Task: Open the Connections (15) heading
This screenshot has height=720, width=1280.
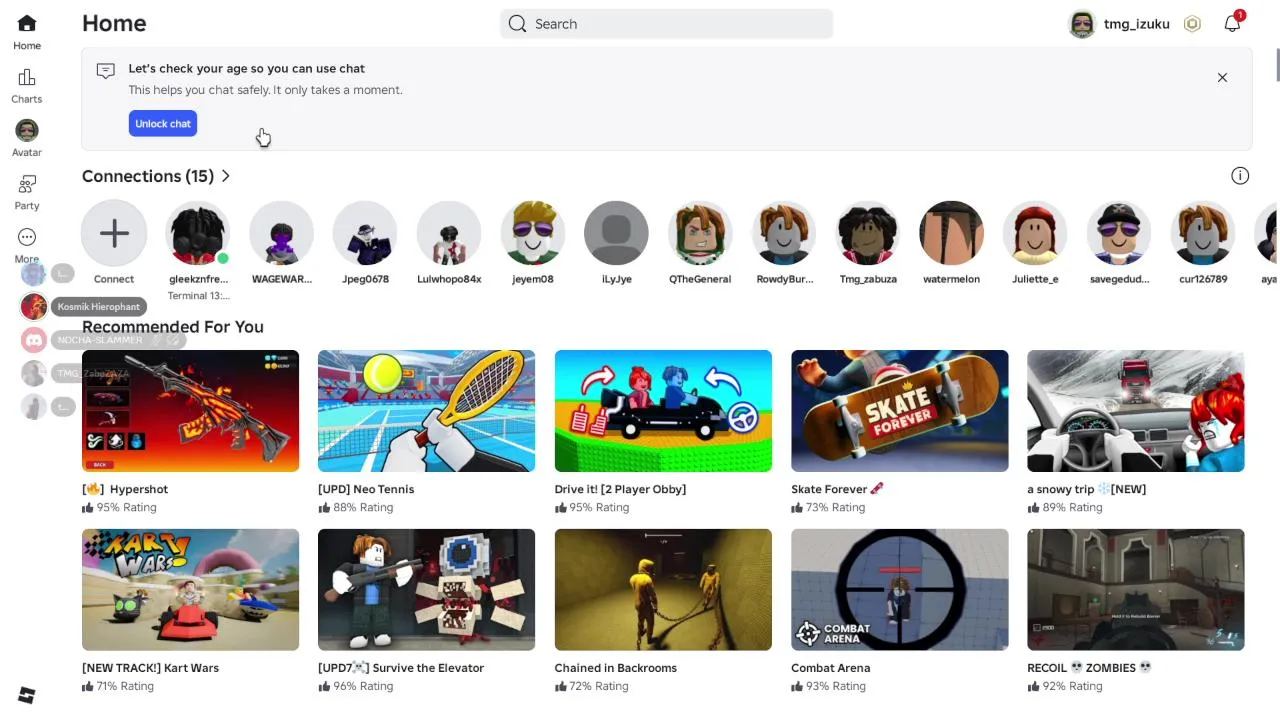Action: point(148,176)
